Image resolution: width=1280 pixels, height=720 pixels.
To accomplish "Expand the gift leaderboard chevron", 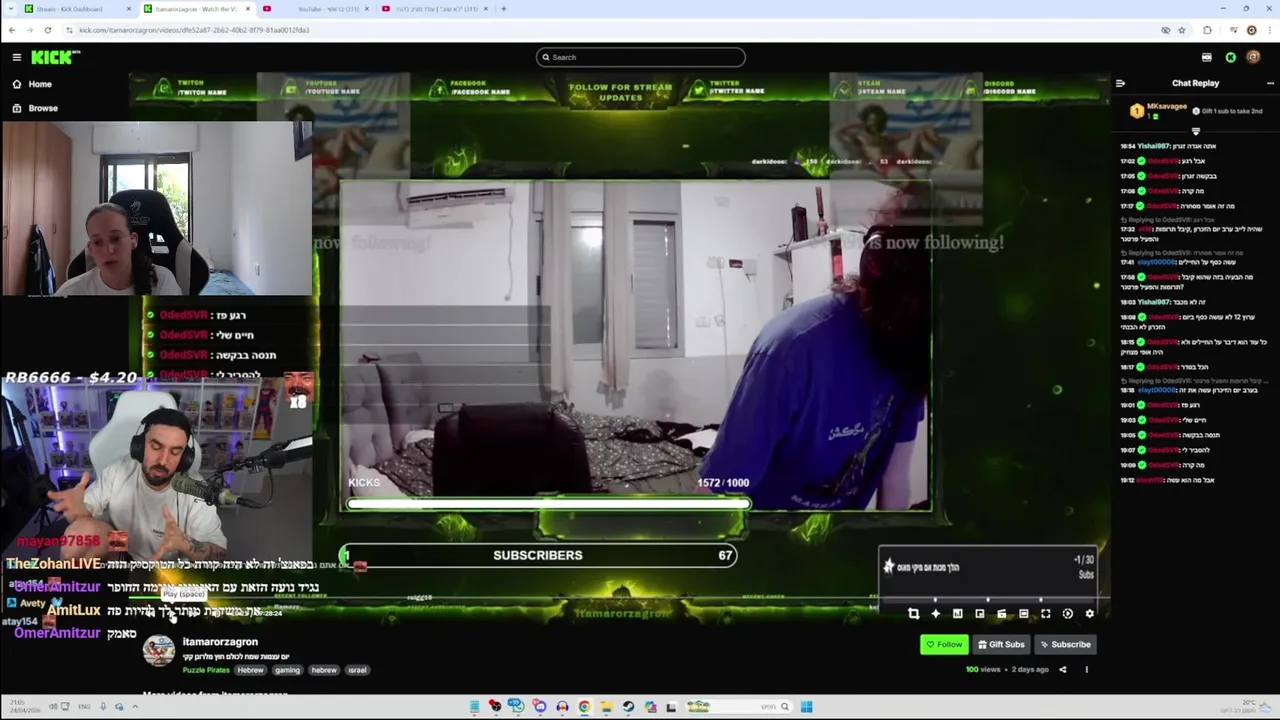I will [1195, 131].
